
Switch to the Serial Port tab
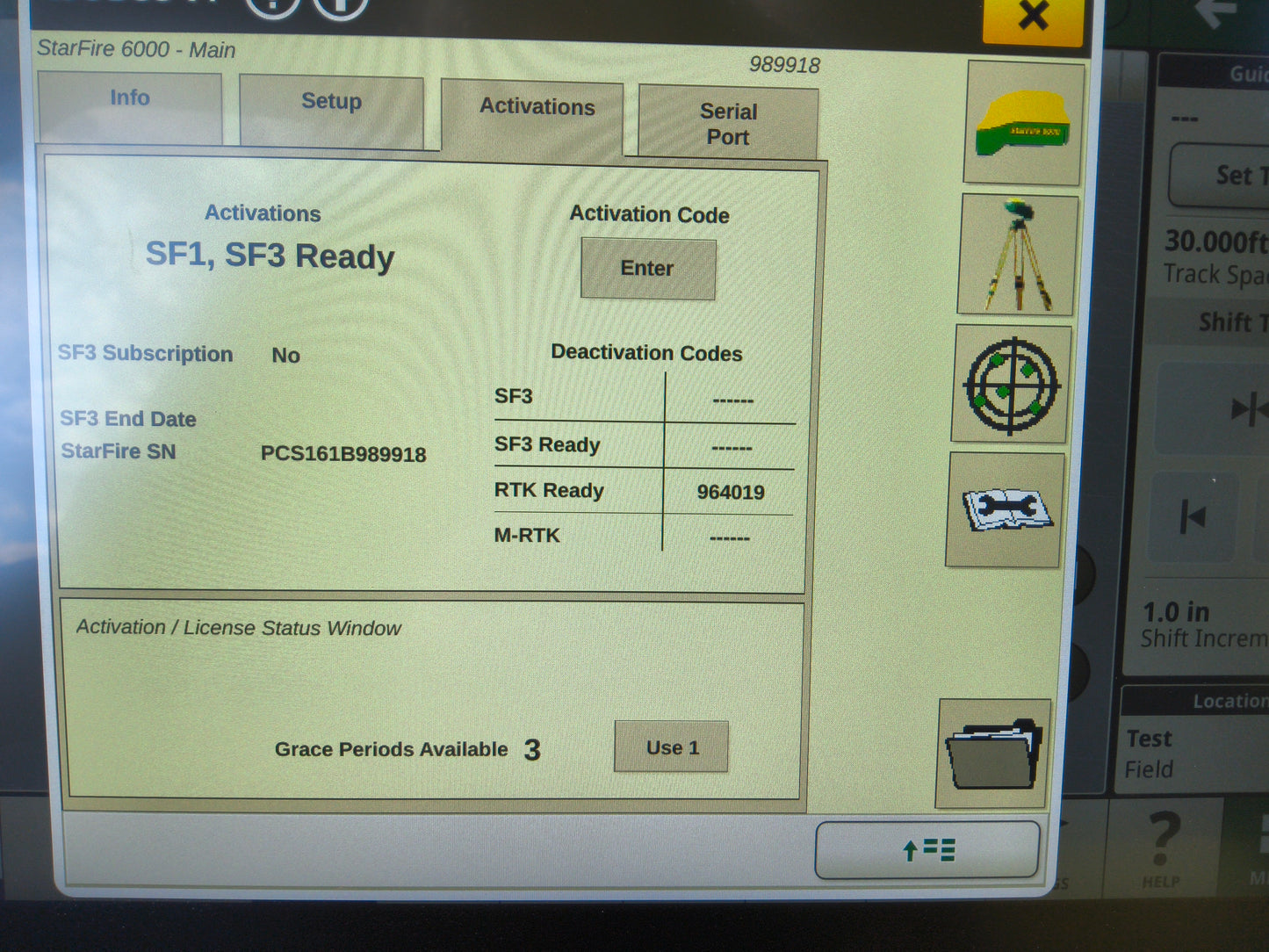(x=729, y=123)
